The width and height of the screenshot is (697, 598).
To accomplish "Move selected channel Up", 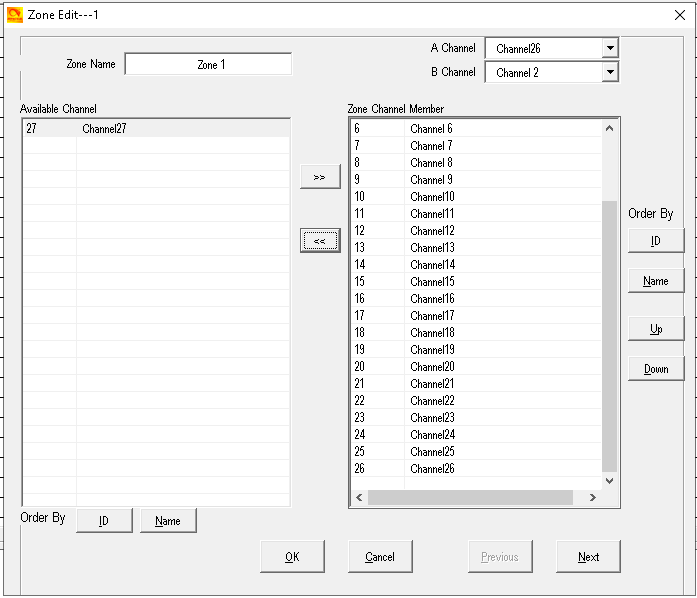I will 656,329.
